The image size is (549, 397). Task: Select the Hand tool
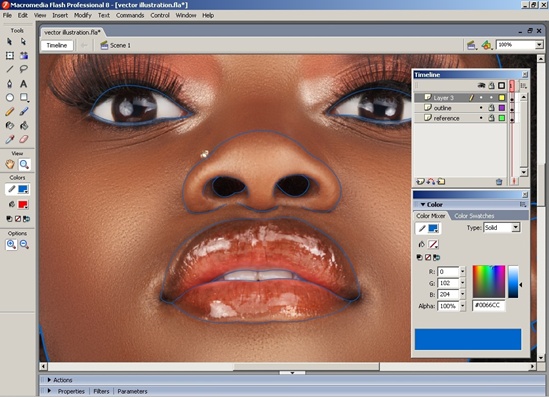[x=10, y=164]
